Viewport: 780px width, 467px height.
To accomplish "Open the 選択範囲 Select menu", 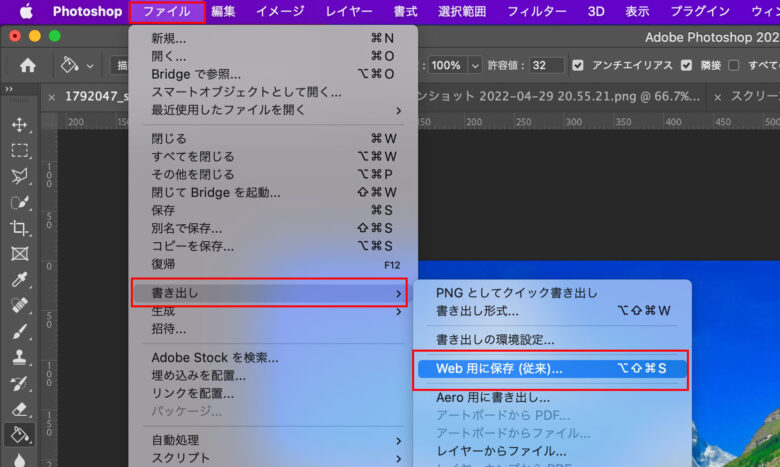I will (x=462, y=11).
